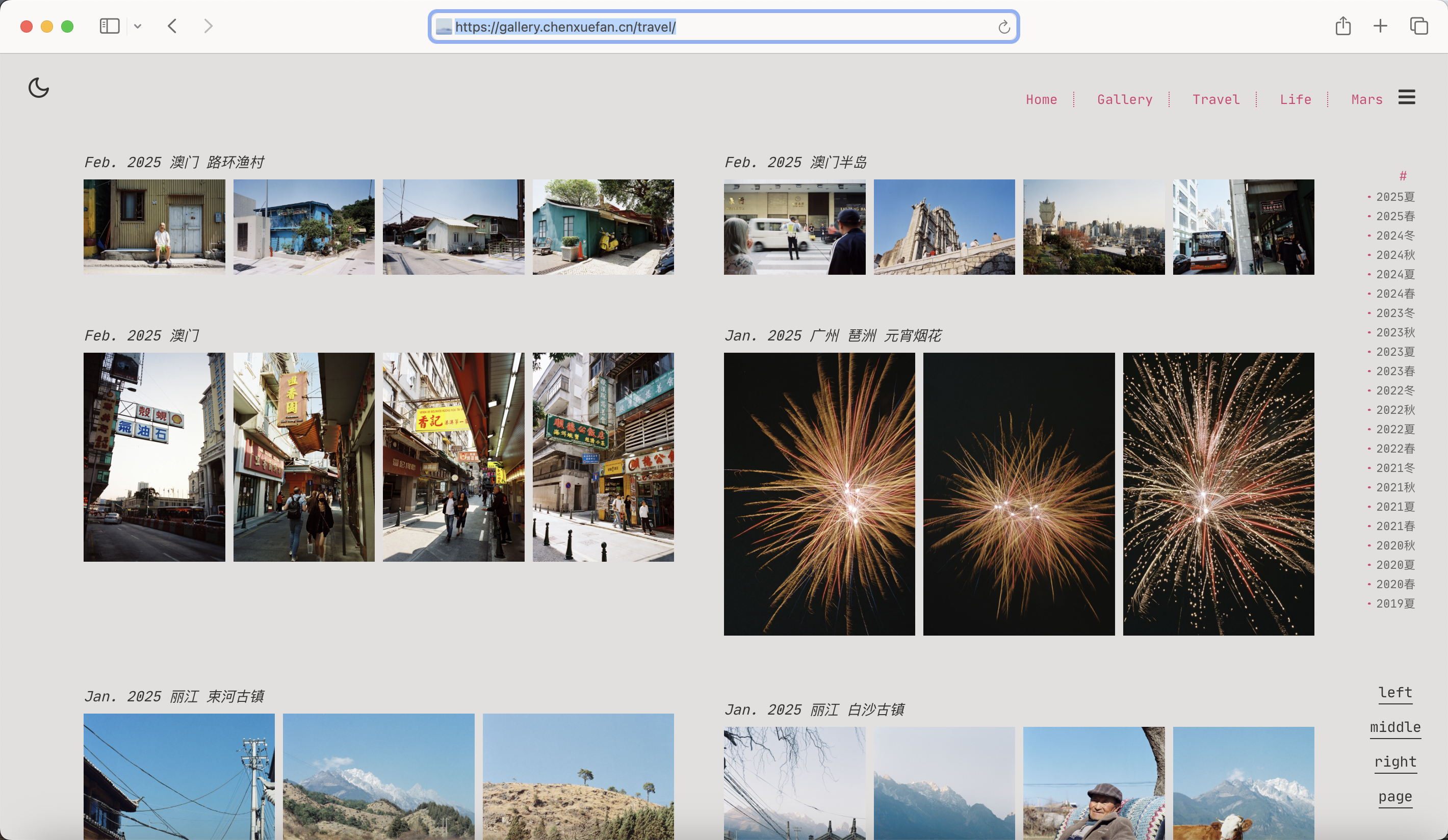This screenshot has height=840, width=1448.
Task: Select the left layout option
Action: click(x=1394, y=692)
